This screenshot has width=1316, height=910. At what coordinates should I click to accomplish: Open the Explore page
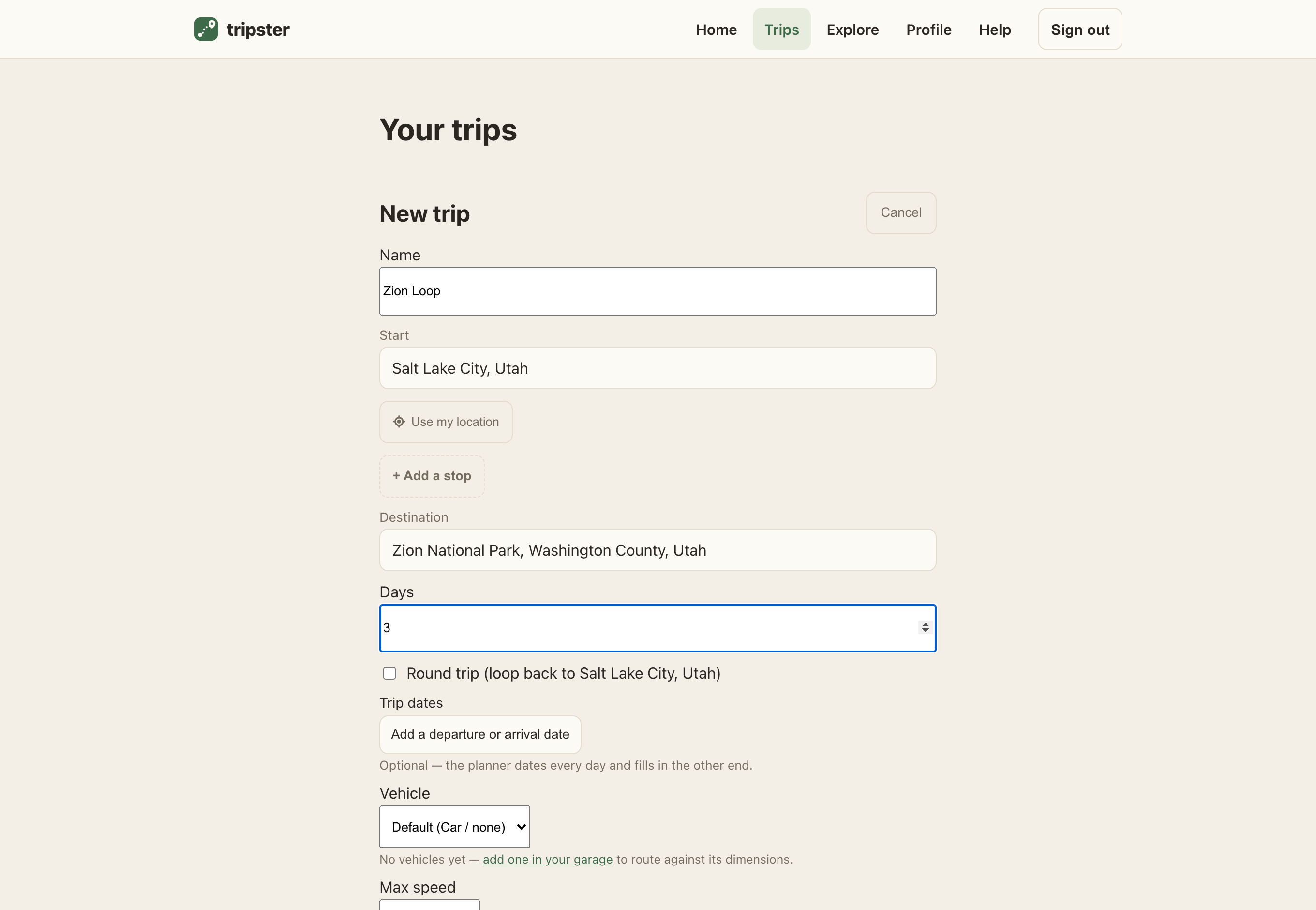coord(852,30)
